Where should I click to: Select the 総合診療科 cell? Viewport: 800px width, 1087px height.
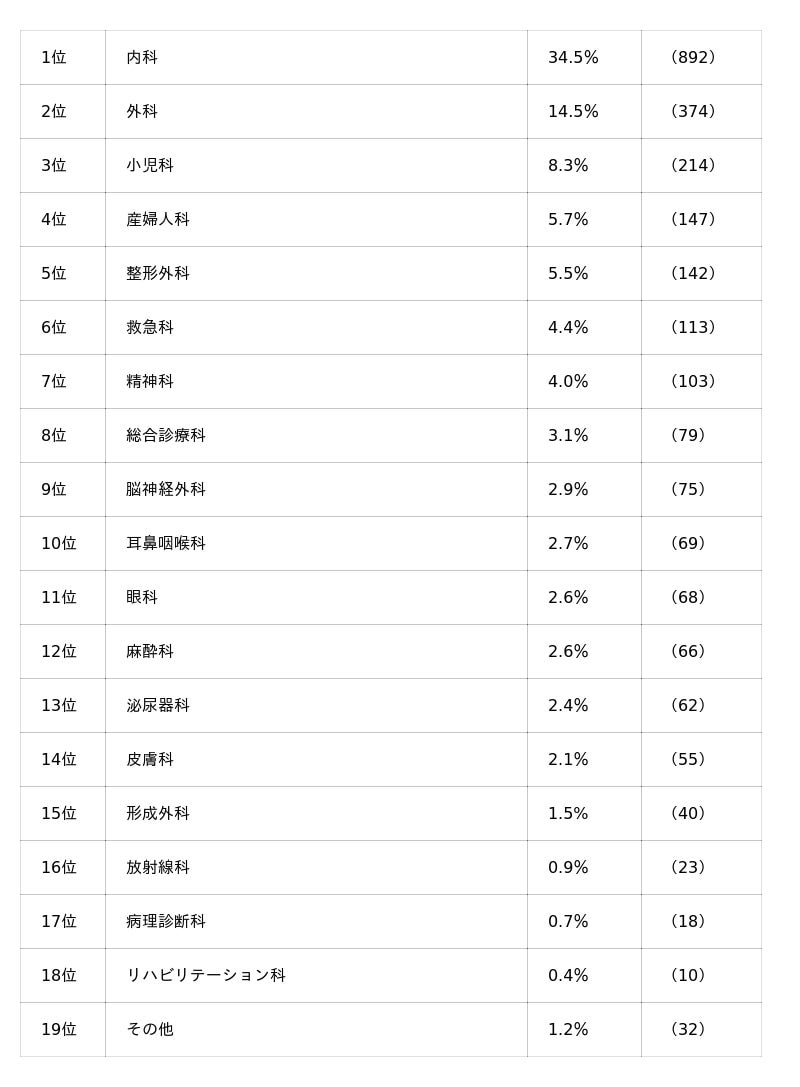[166, 436]
